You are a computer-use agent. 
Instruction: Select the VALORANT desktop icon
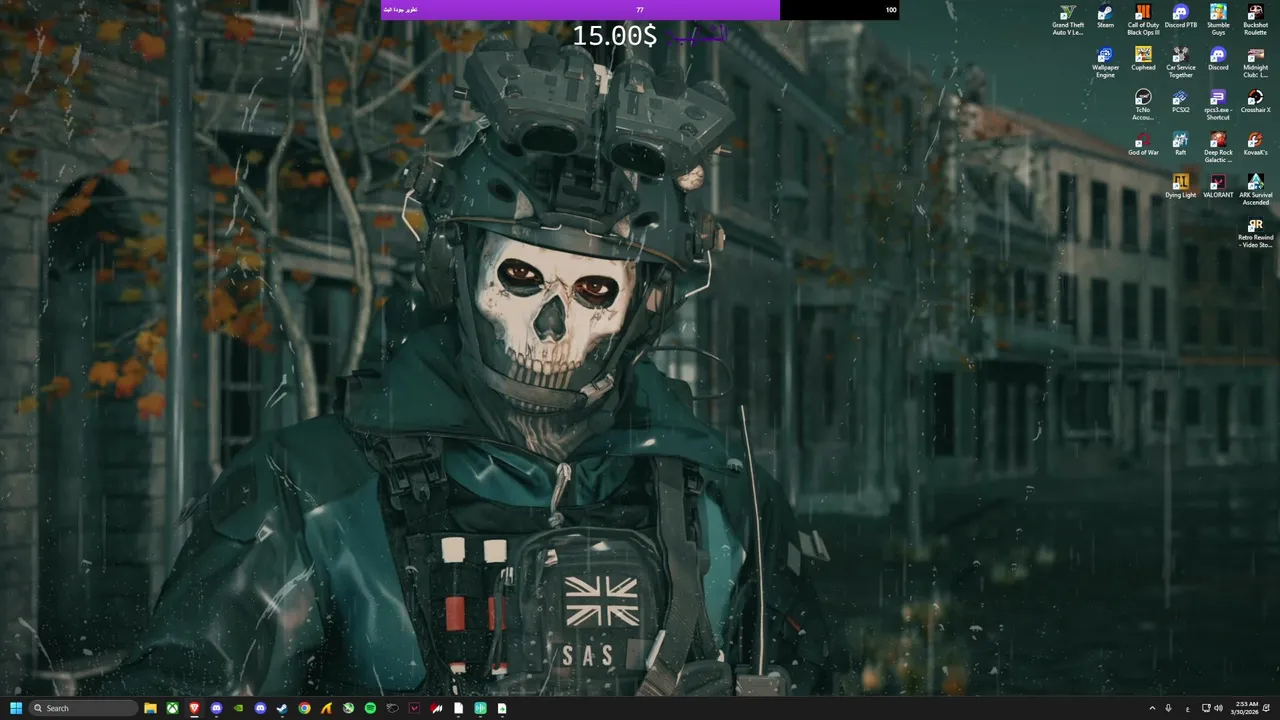point(1218,185)
